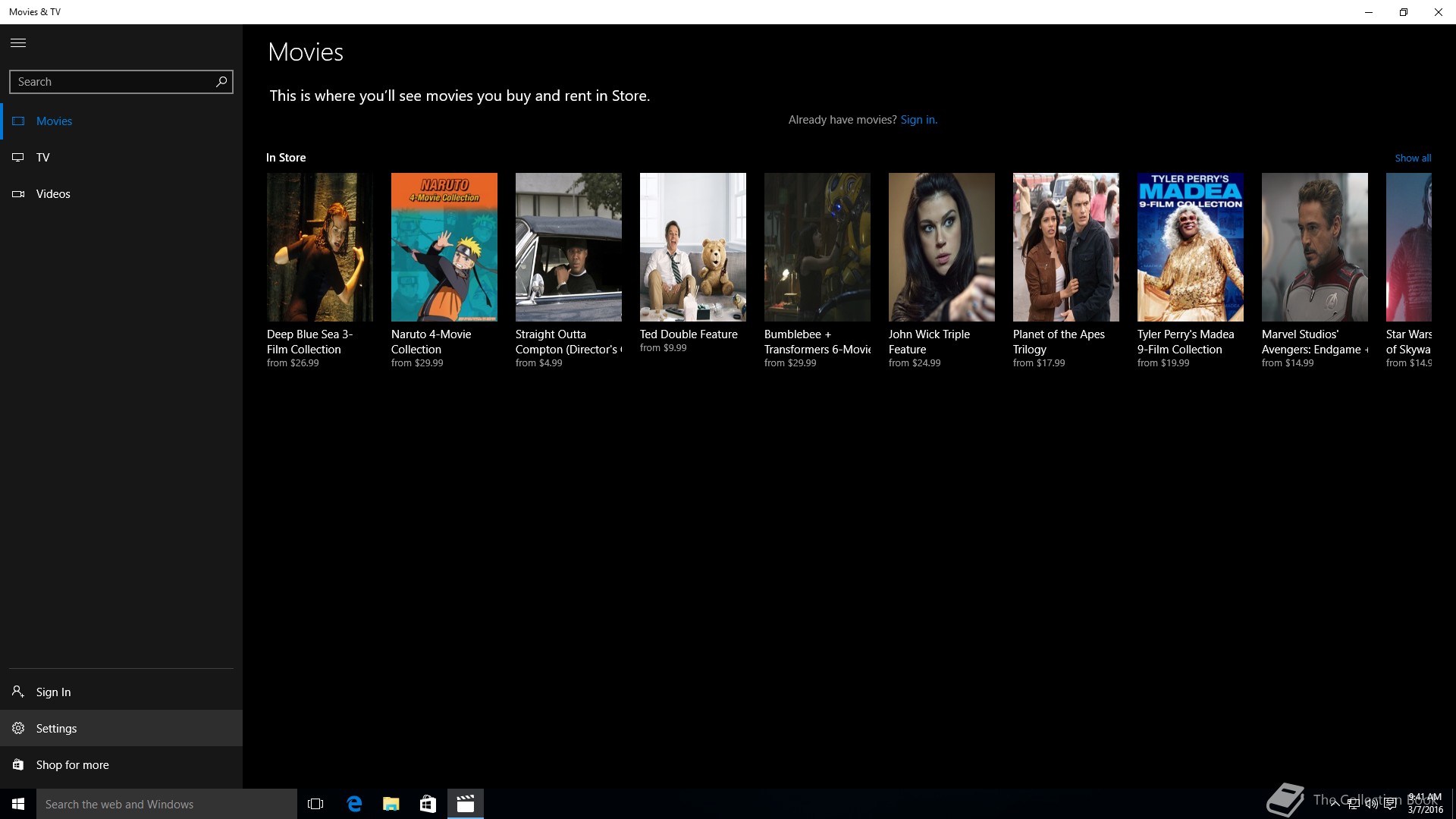Open the Windows Start menu
The width and height of the screenshot is (1456, 819).
(18, 804)
